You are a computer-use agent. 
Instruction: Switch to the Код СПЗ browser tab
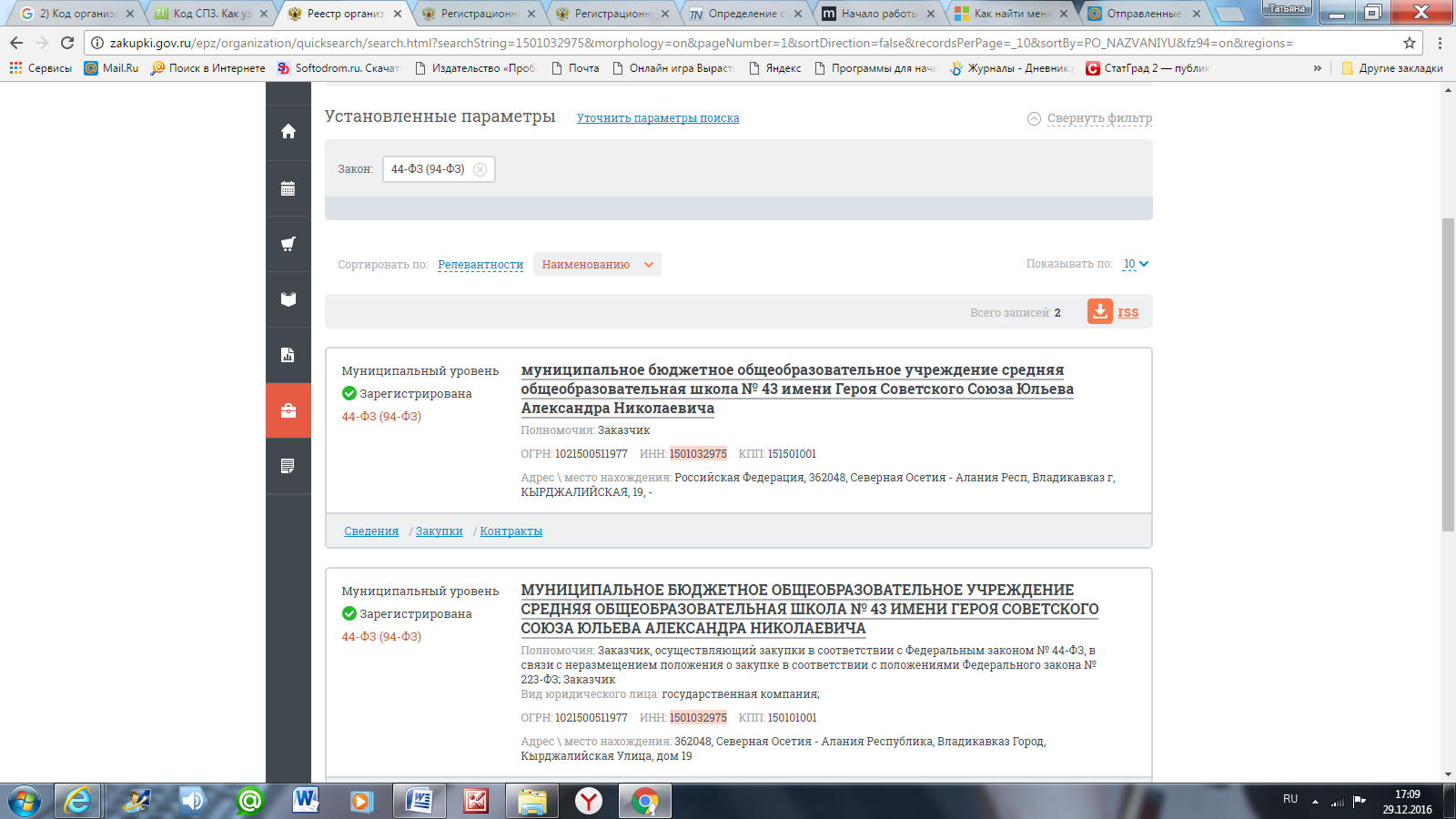point(211,14)
